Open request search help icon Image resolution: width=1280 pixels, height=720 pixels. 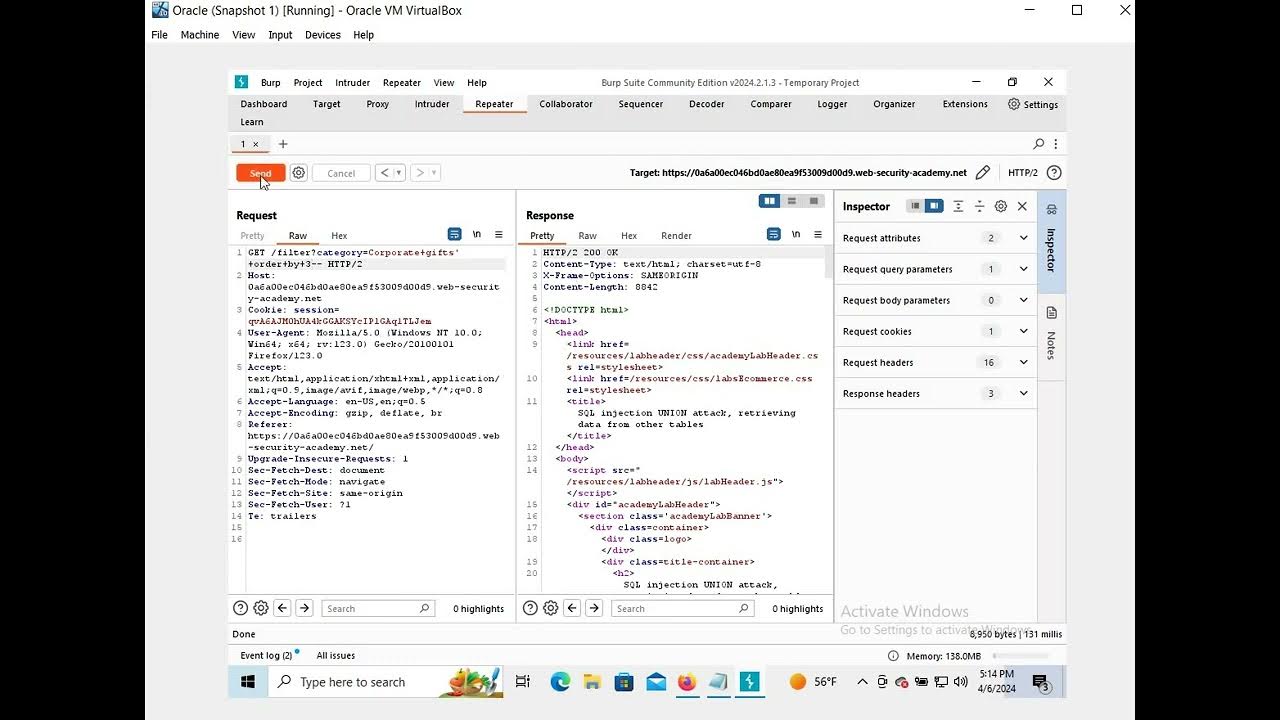pos(240,608)
